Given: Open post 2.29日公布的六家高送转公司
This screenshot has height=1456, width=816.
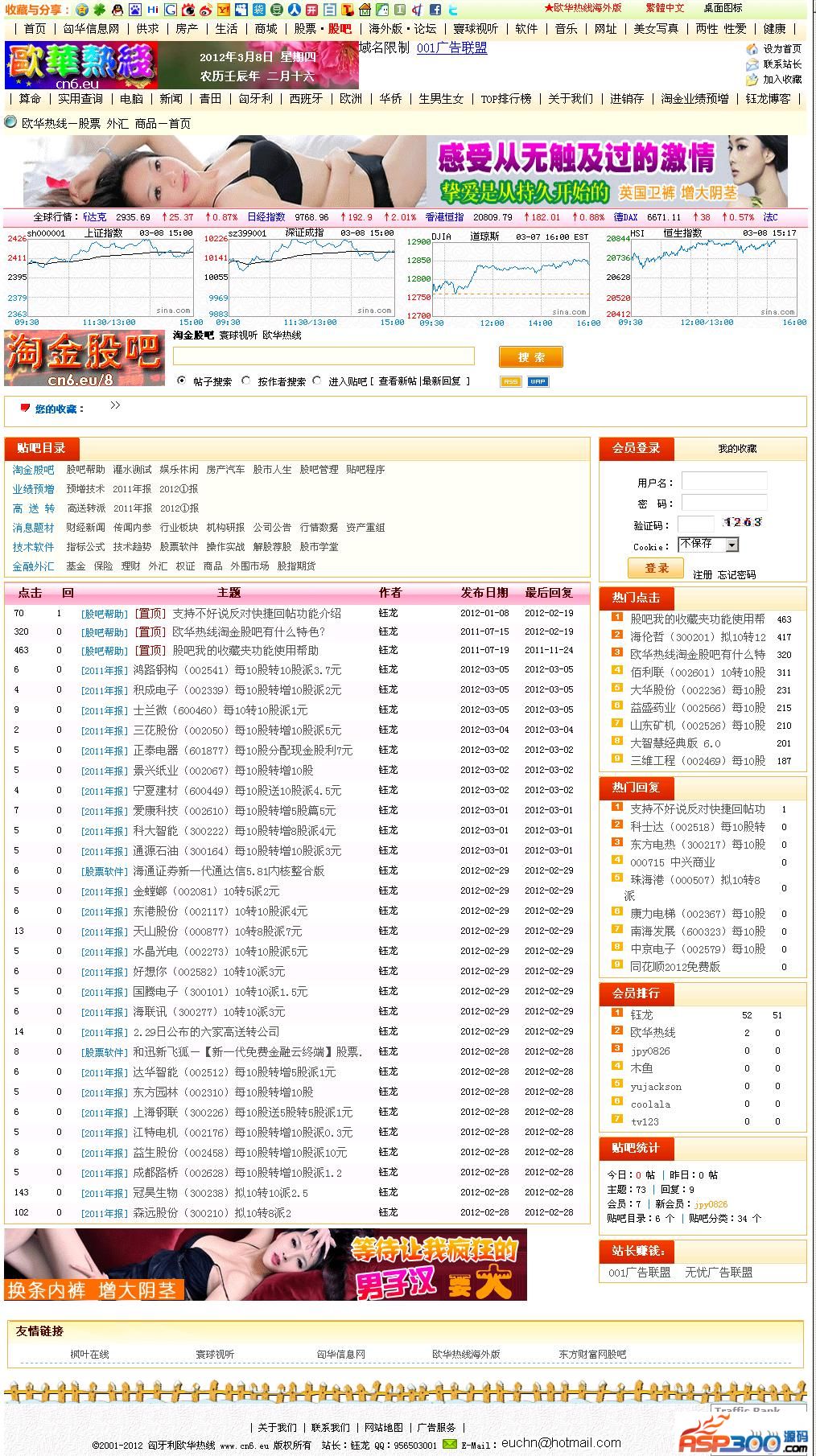Looking at the screenshot, I should pyautogui.click(x=206, y=1032).
